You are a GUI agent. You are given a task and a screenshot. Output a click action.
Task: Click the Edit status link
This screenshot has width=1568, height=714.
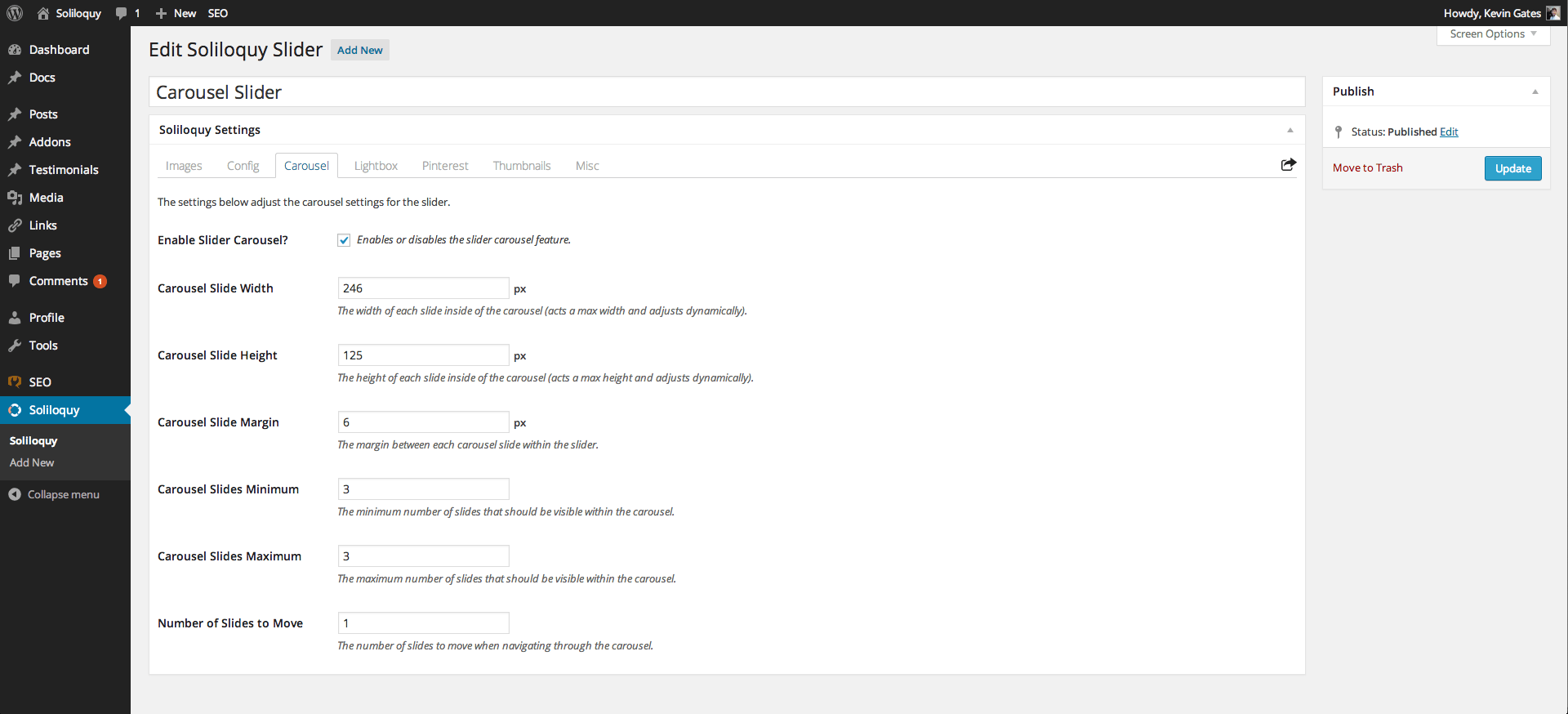tap(1449, 132)
